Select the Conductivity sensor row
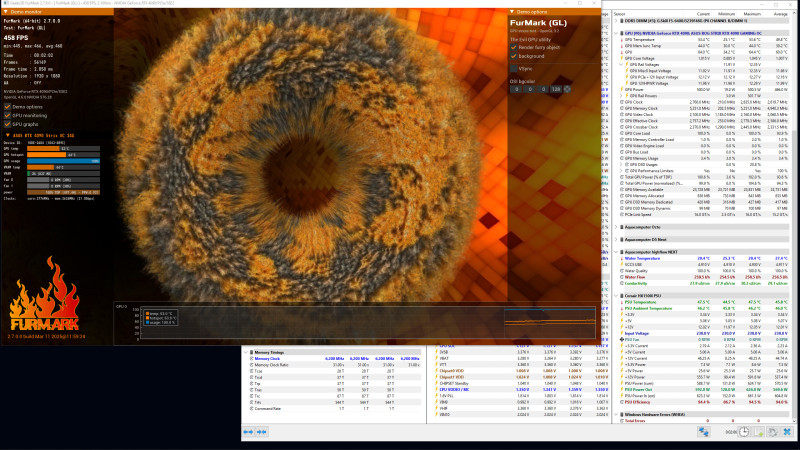The image size is (800, 450). click(702, 283)
